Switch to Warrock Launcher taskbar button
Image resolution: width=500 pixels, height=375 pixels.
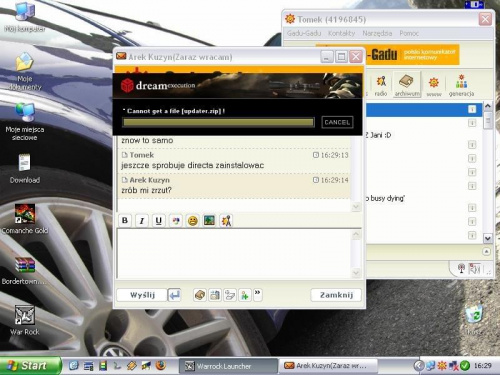click(x=228, y=366)
